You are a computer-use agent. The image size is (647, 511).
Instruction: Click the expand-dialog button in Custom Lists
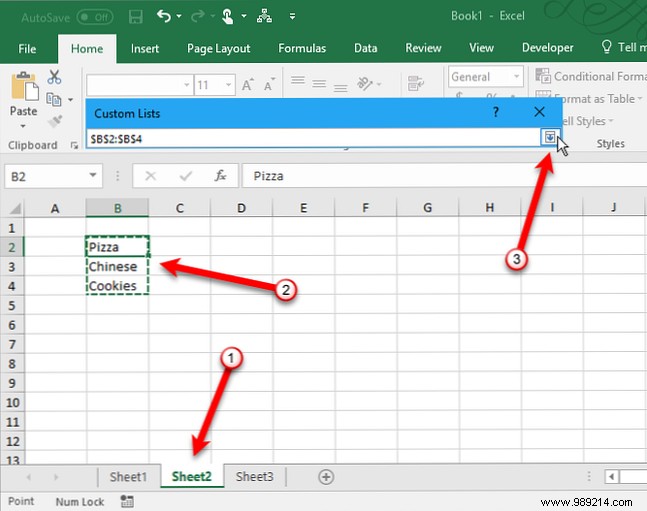coord(550,137)
